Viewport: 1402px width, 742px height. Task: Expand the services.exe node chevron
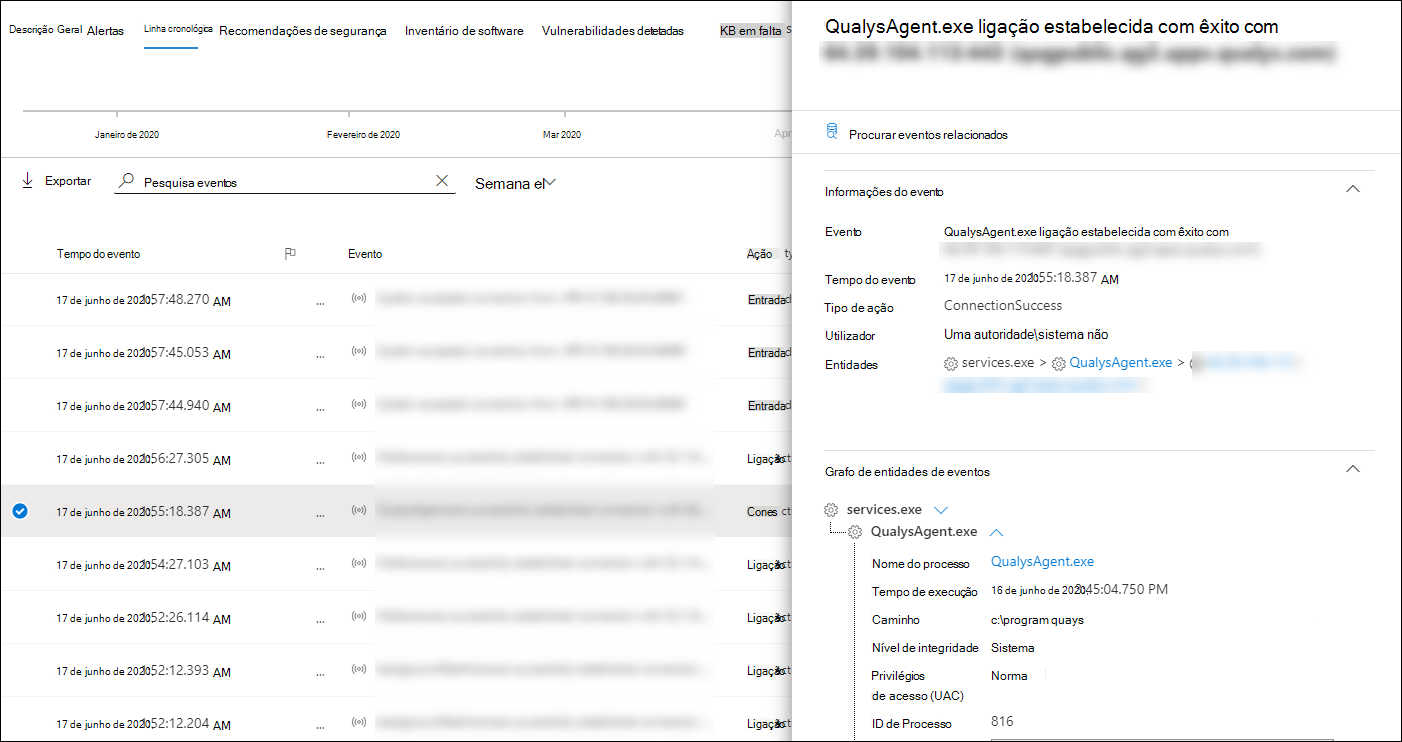coord(940,510)
